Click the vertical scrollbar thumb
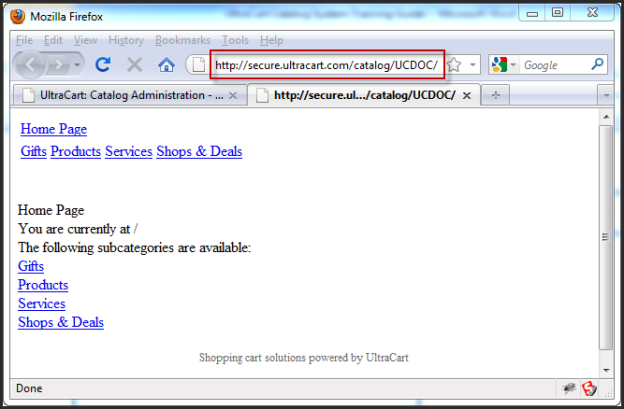This screenshot has width=624, height=409. coord(606,237)
